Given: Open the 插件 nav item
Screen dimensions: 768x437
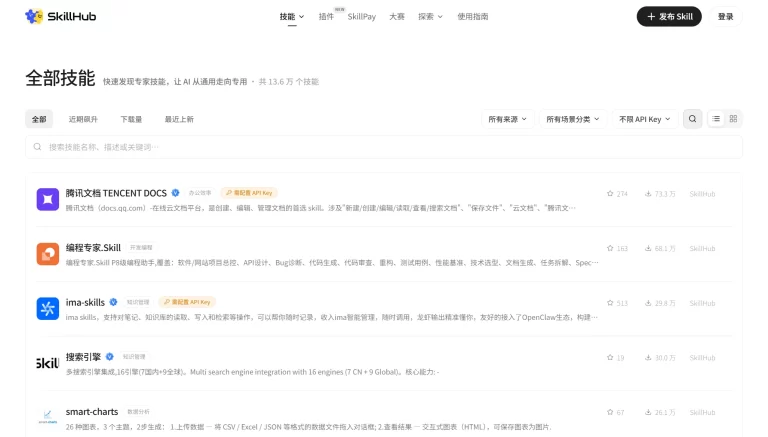Looking at the screenshot, I should 326,17.
